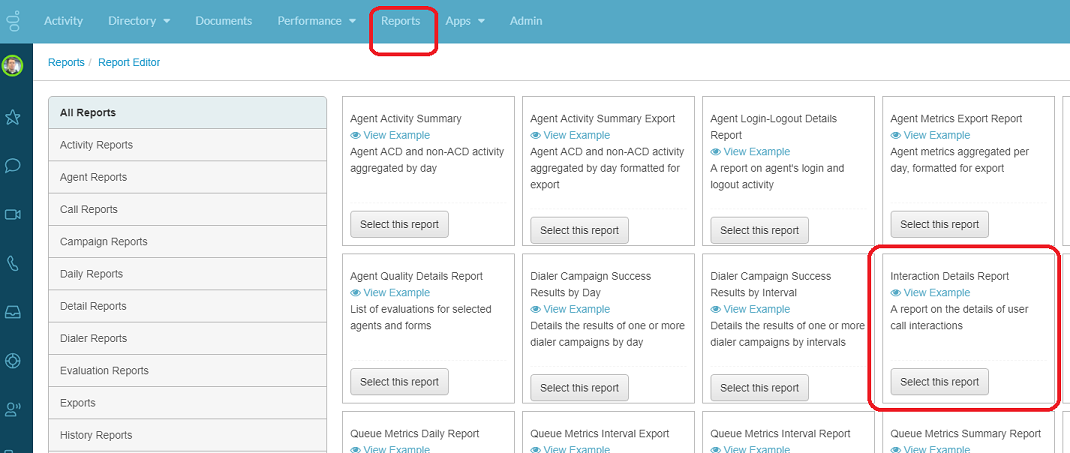Open agent headset icon in sidebar
The width and height of the screenshot is (1070, 453).
pos(12,409)
